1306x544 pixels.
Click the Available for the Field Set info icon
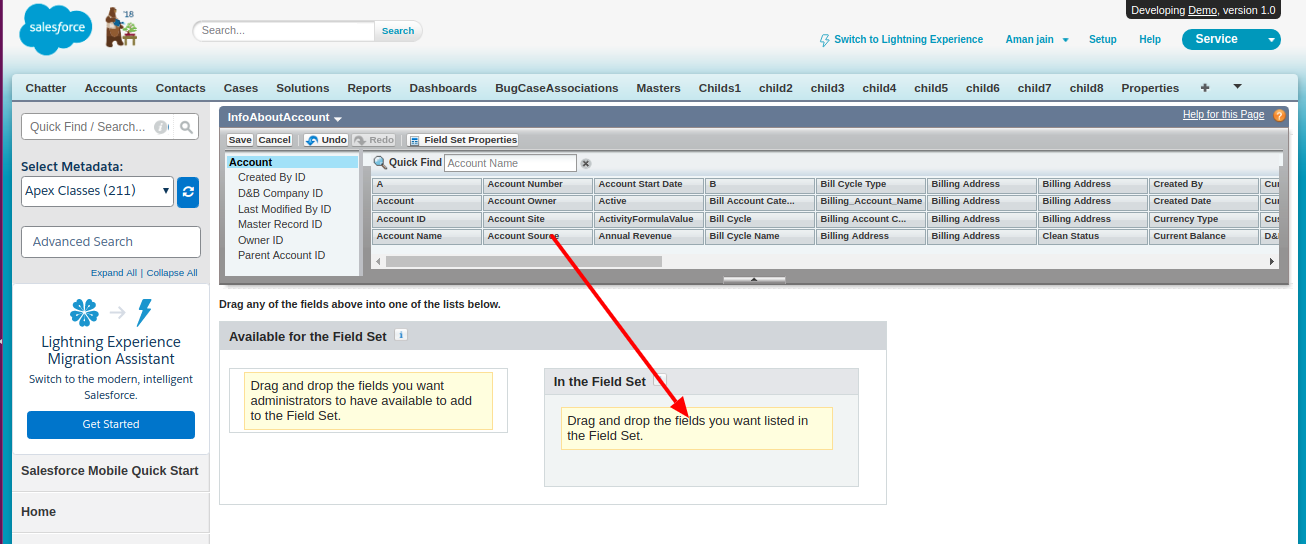[401, 336]
